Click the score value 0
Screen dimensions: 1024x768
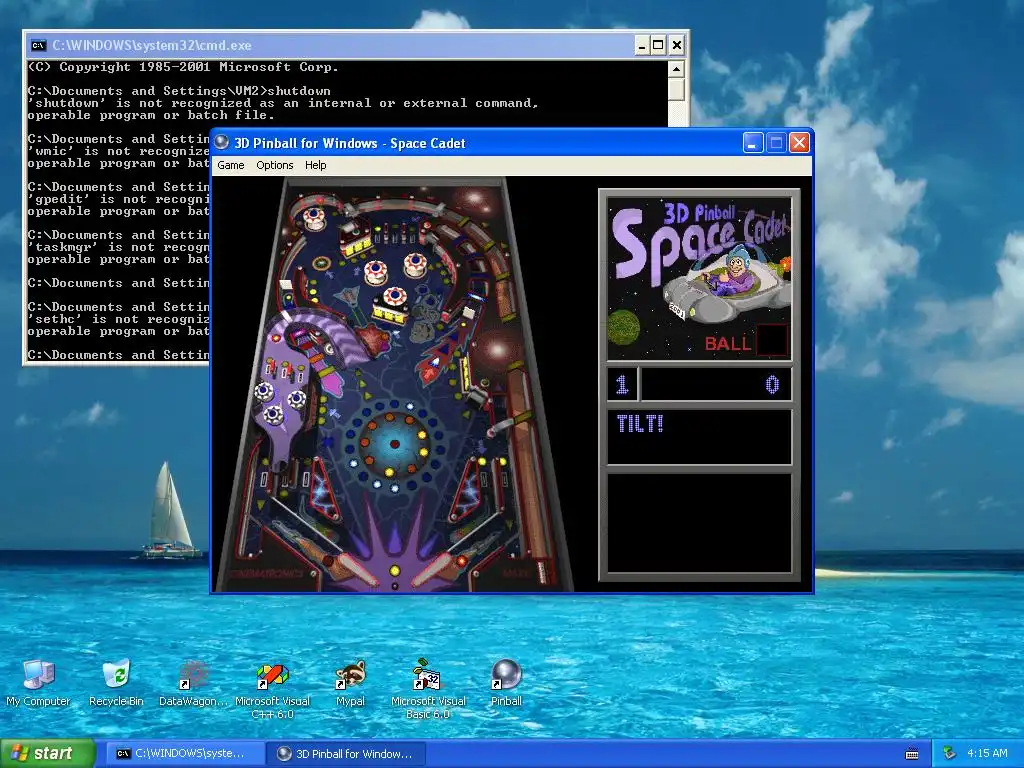click(772, 385)
